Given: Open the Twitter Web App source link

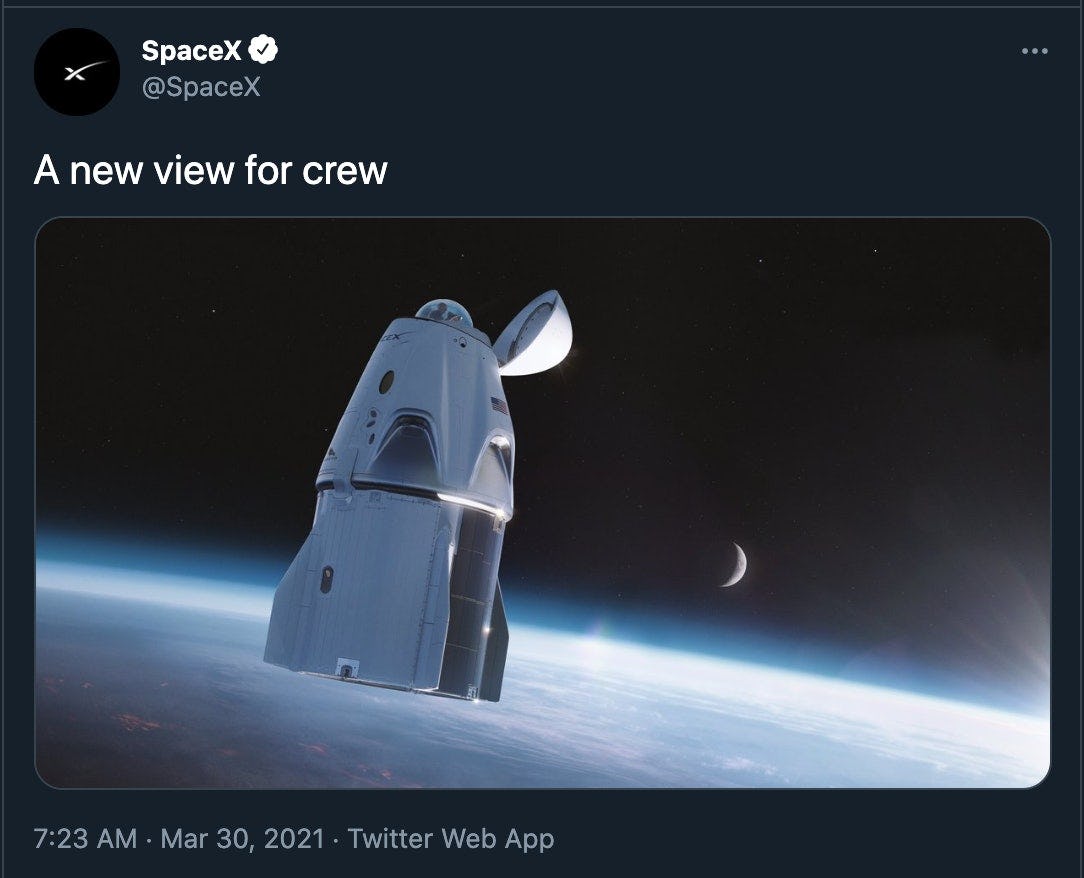Looking at the screenshot, I should pos(450,838).
